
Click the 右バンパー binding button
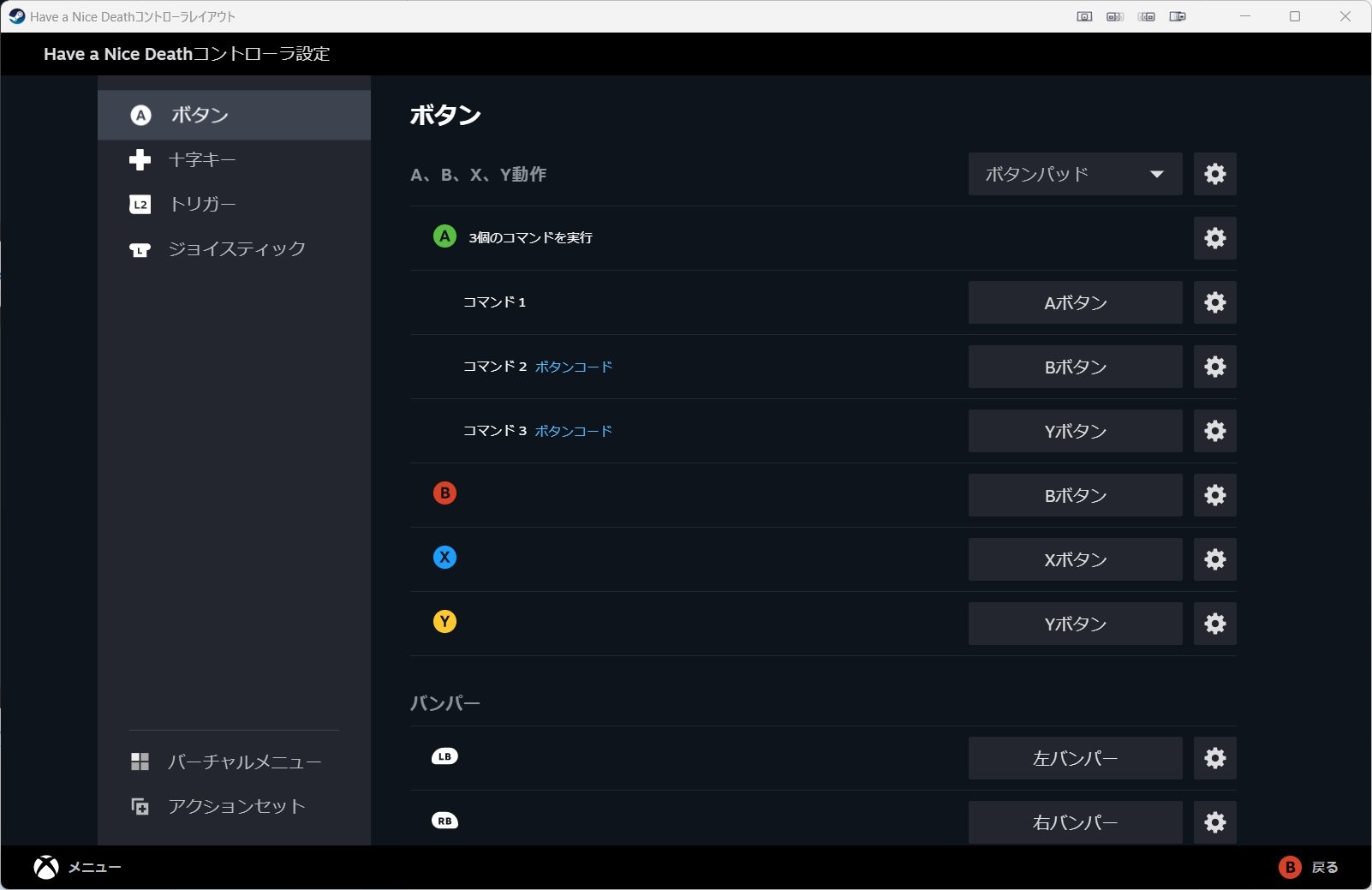(1075, 822)
